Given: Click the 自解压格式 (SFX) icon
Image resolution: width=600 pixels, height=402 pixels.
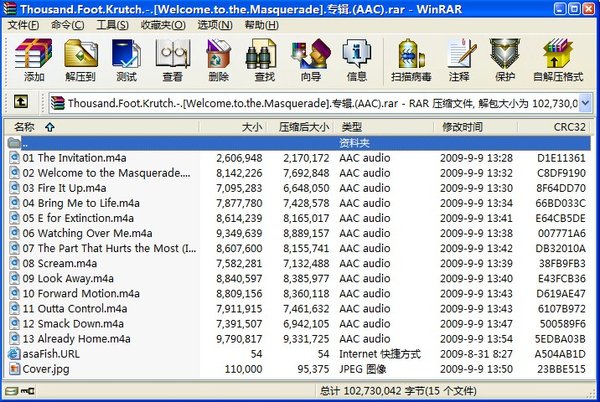Looking at the screenshot, I should (x=558, y=54).
